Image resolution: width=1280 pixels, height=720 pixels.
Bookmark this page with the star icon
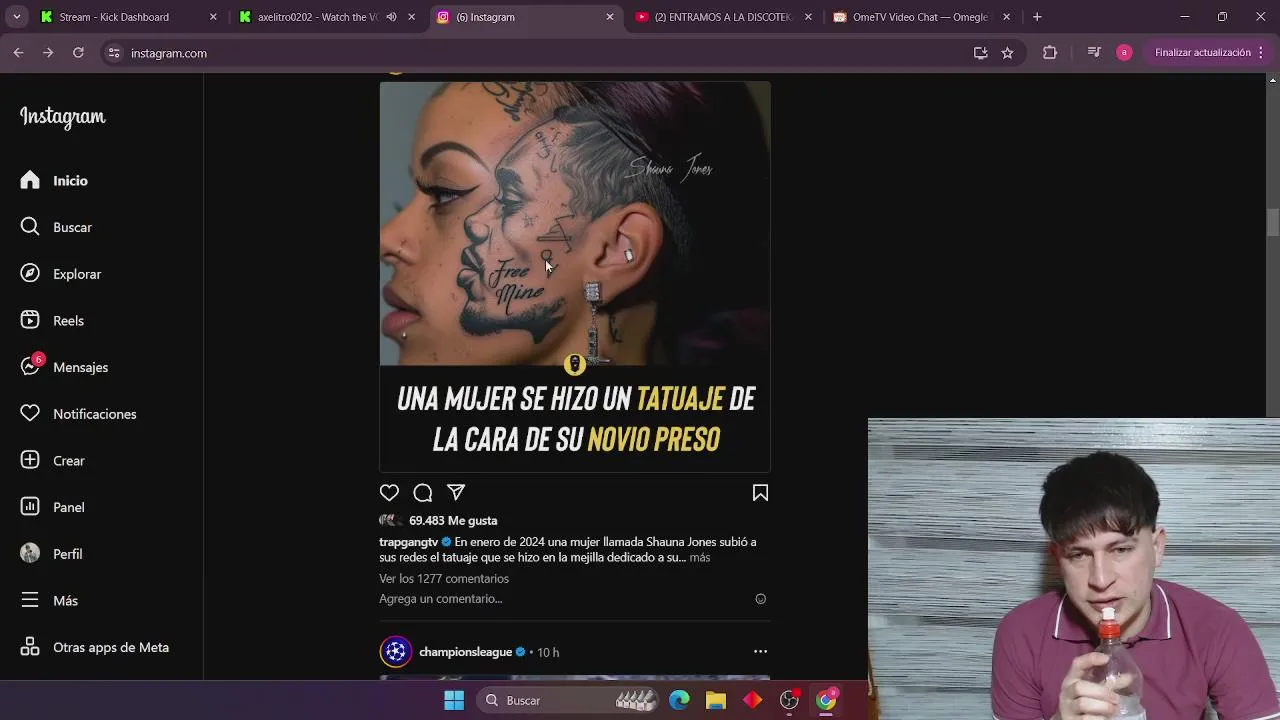pyautogui.click(x=1007, y=53)
